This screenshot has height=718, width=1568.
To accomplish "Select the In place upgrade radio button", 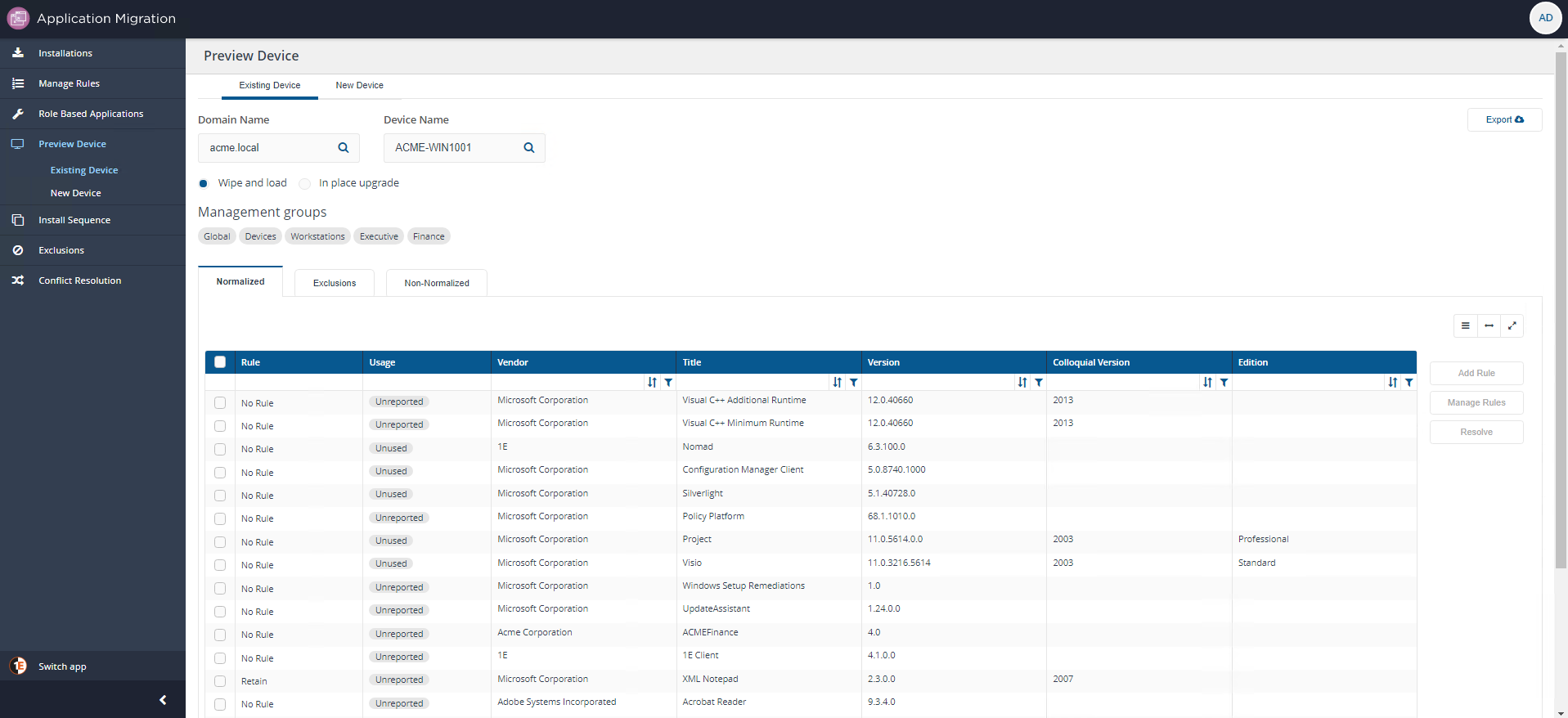I will coord(304,183).
